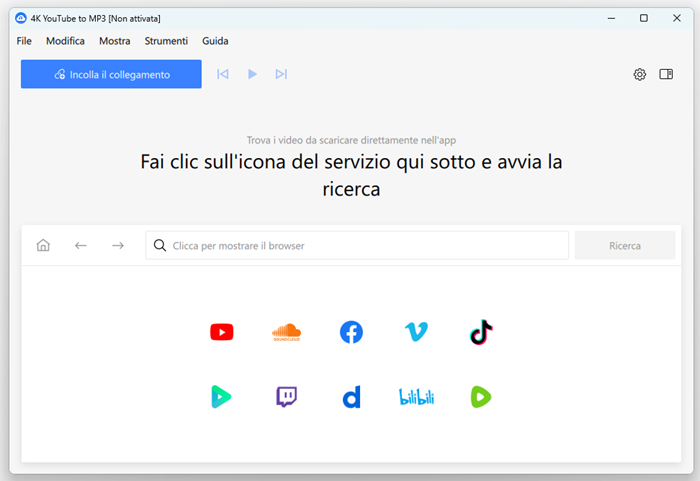Open the Guida menu
This screenshot has height=481, width=700.
pyautogui.click(x=215, y=41)
